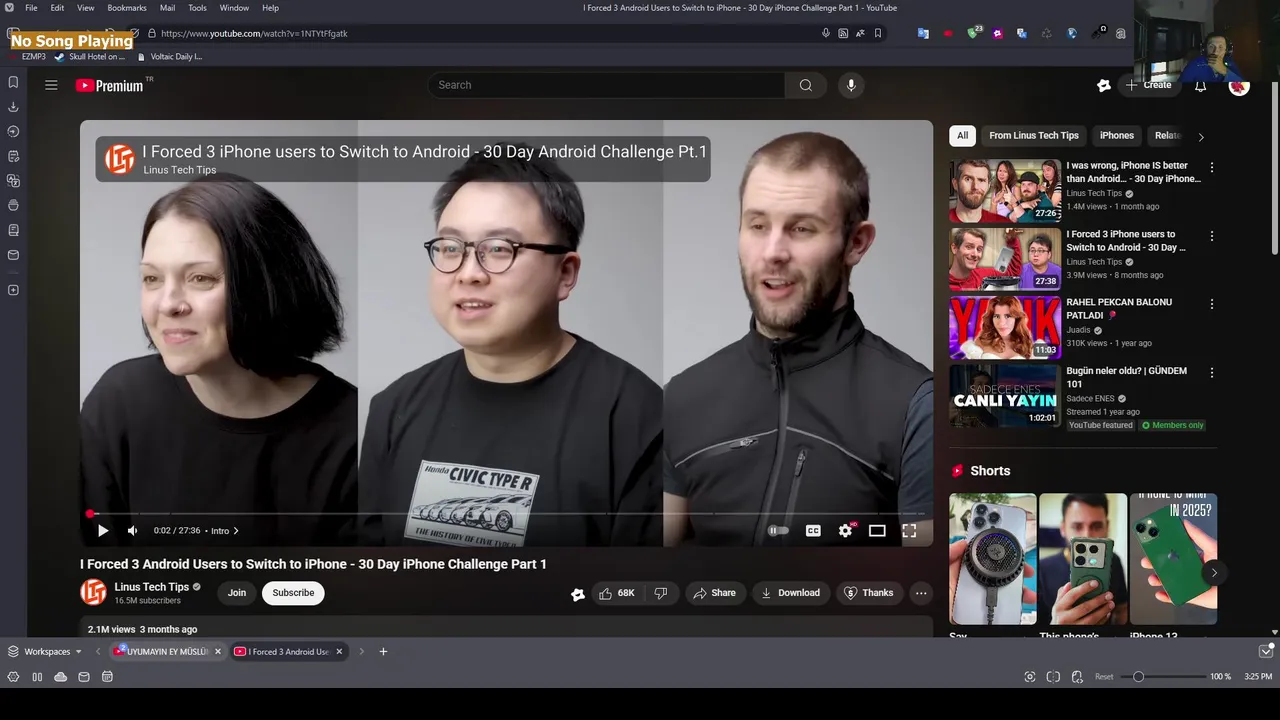Viewport: 1280px width, 720px height.
Task: Open the Bookmarks menu
Action: point(127,8)
